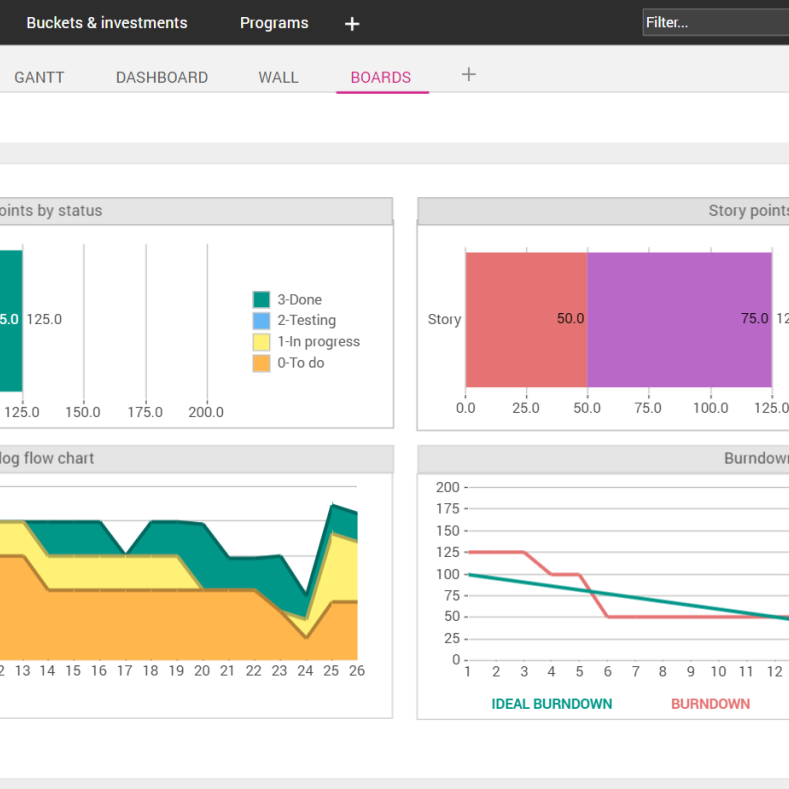The image size is (789, 789).
Task: Open the Programs menu
Action: 274,23
